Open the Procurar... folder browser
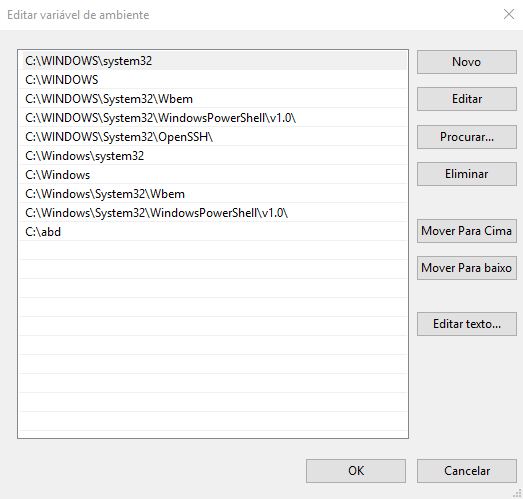The height and width of the screenshot is (499, 523). pos(467,137)
